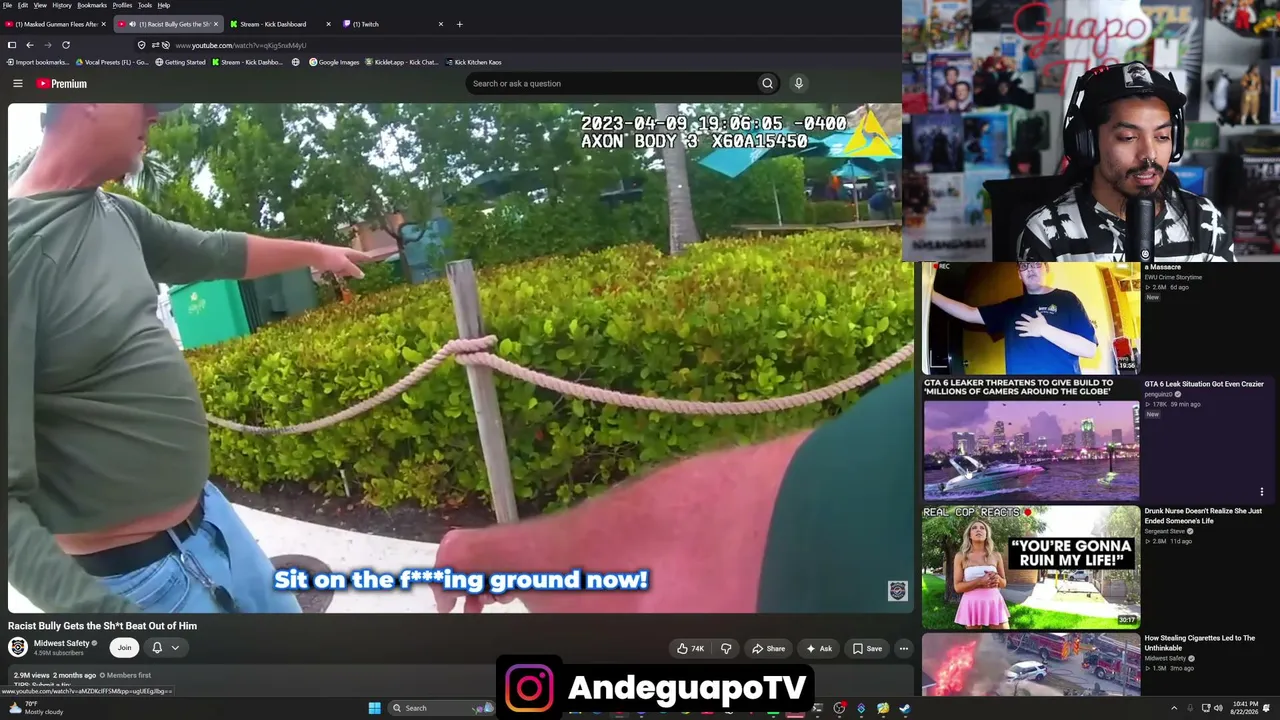Open more actions ellipsis under the video

(x=903, y=648)
